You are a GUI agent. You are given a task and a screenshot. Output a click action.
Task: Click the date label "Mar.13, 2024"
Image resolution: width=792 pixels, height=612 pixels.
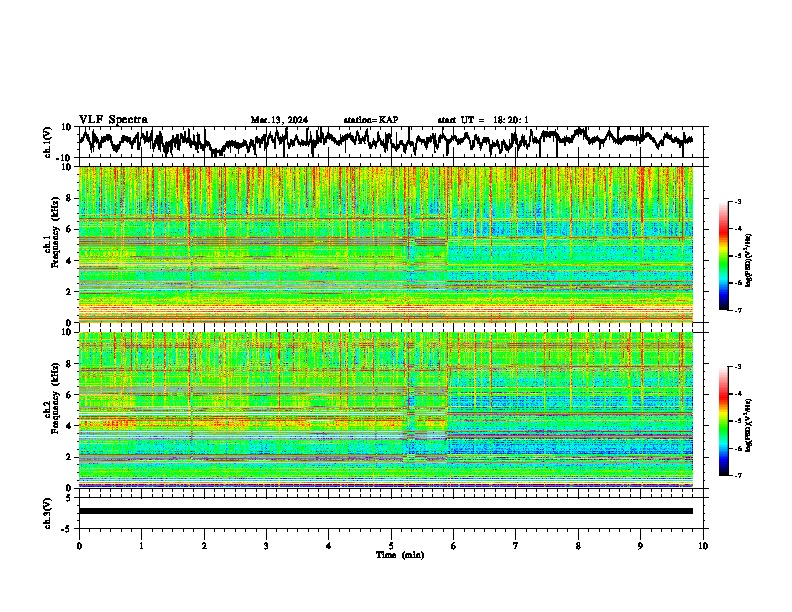point(279,120)
